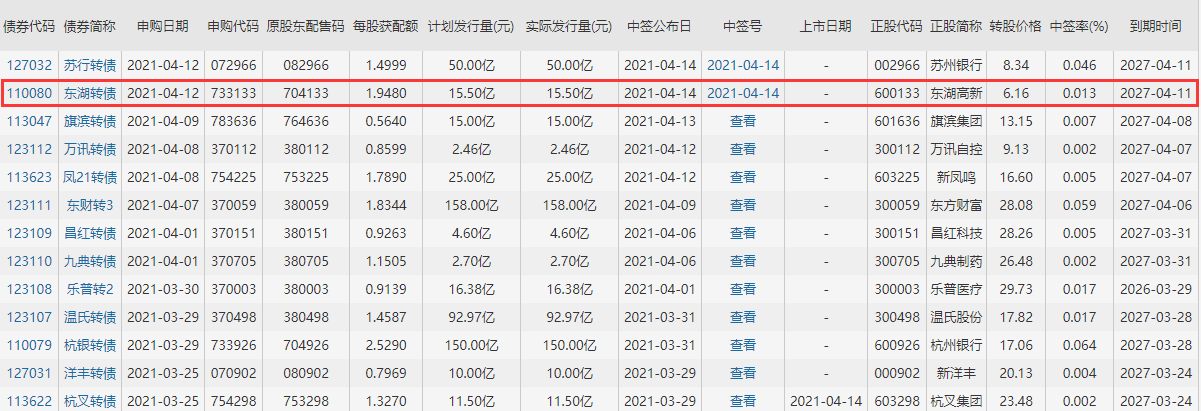Screen dimensions: 1201x411
Task: Open bond code link 113047
Action: click(x=29, y=121)
